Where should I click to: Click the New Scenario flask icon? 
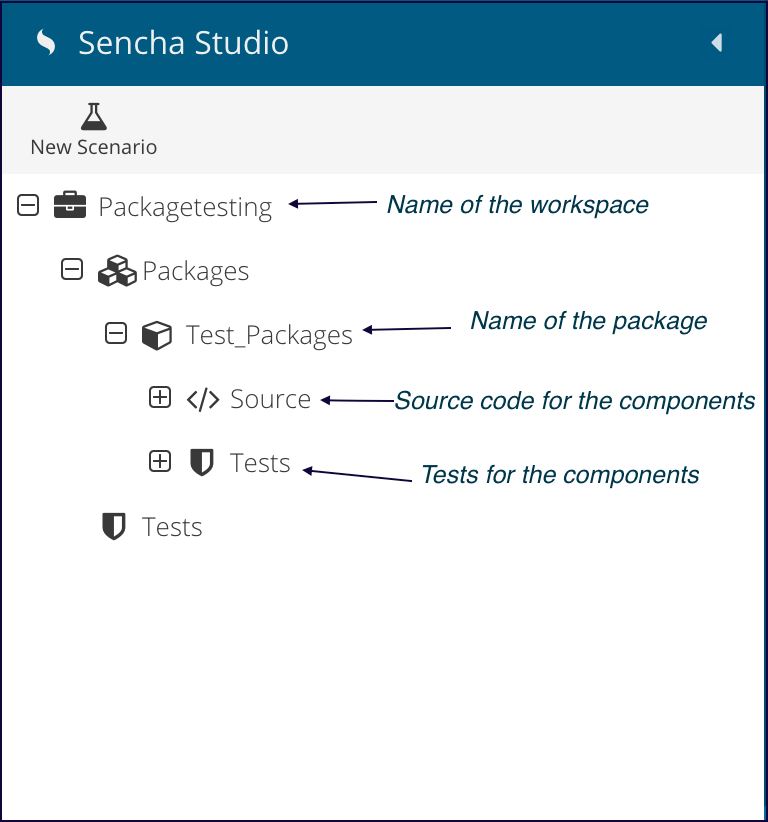(x=94, y=116)
